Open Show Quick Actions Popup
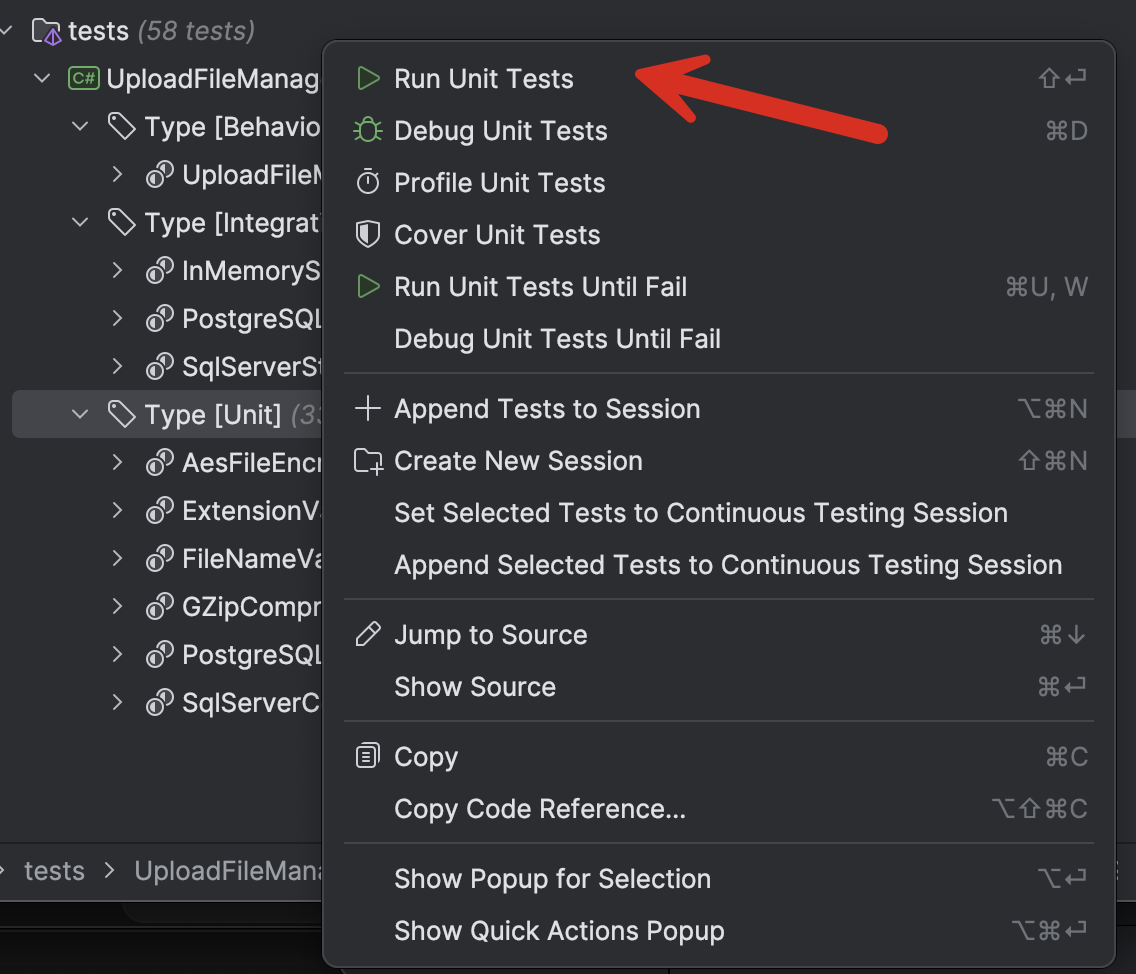The image size is (1136, 974). pyautogui.click(x=559, y=930)
